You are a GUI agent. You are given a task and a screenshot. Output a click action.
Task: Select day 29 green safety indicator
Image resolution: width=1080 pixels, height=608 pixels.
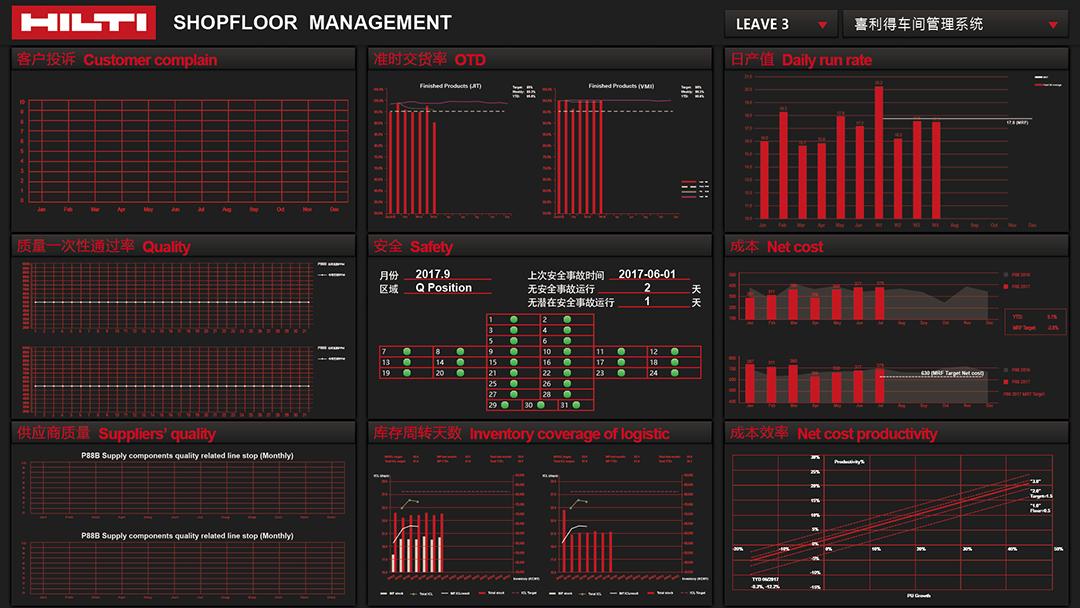point(504,405)
